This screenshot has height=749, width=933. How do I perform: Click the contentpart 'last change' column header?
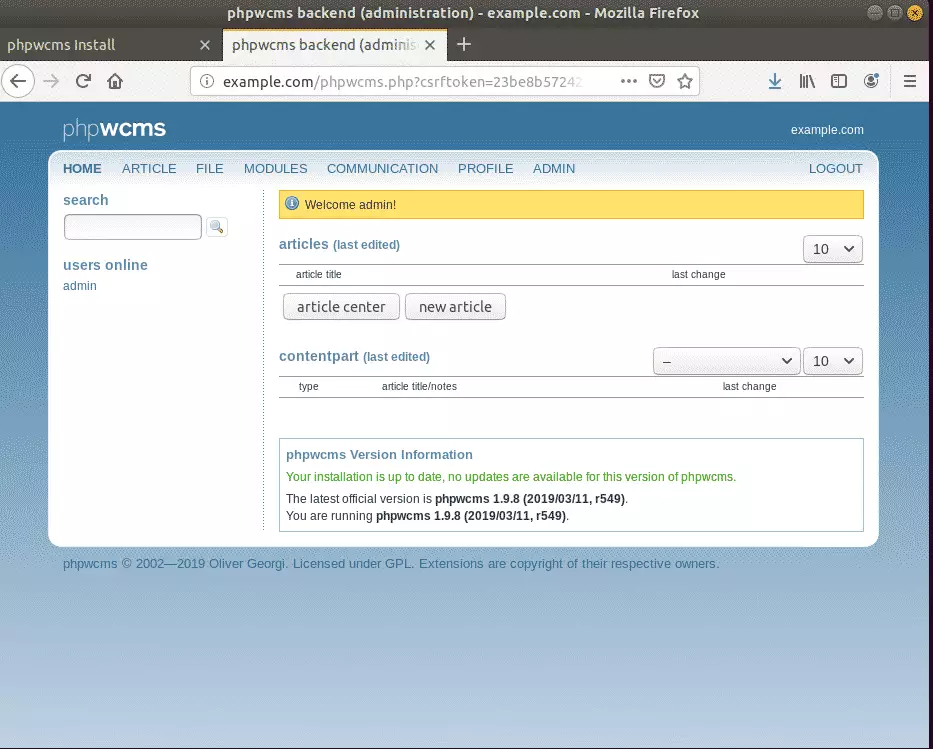(750, 386)
